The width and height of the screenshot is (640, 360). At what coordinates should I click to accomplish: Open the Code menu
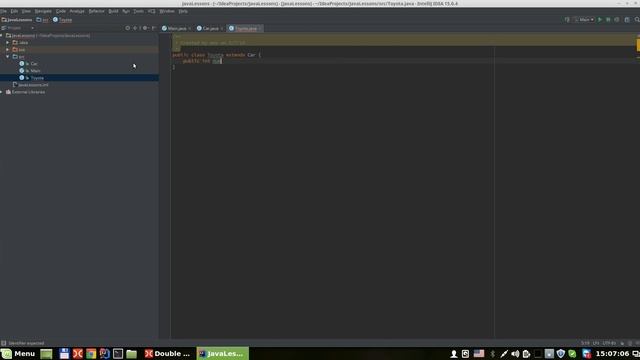pos(61,11)
